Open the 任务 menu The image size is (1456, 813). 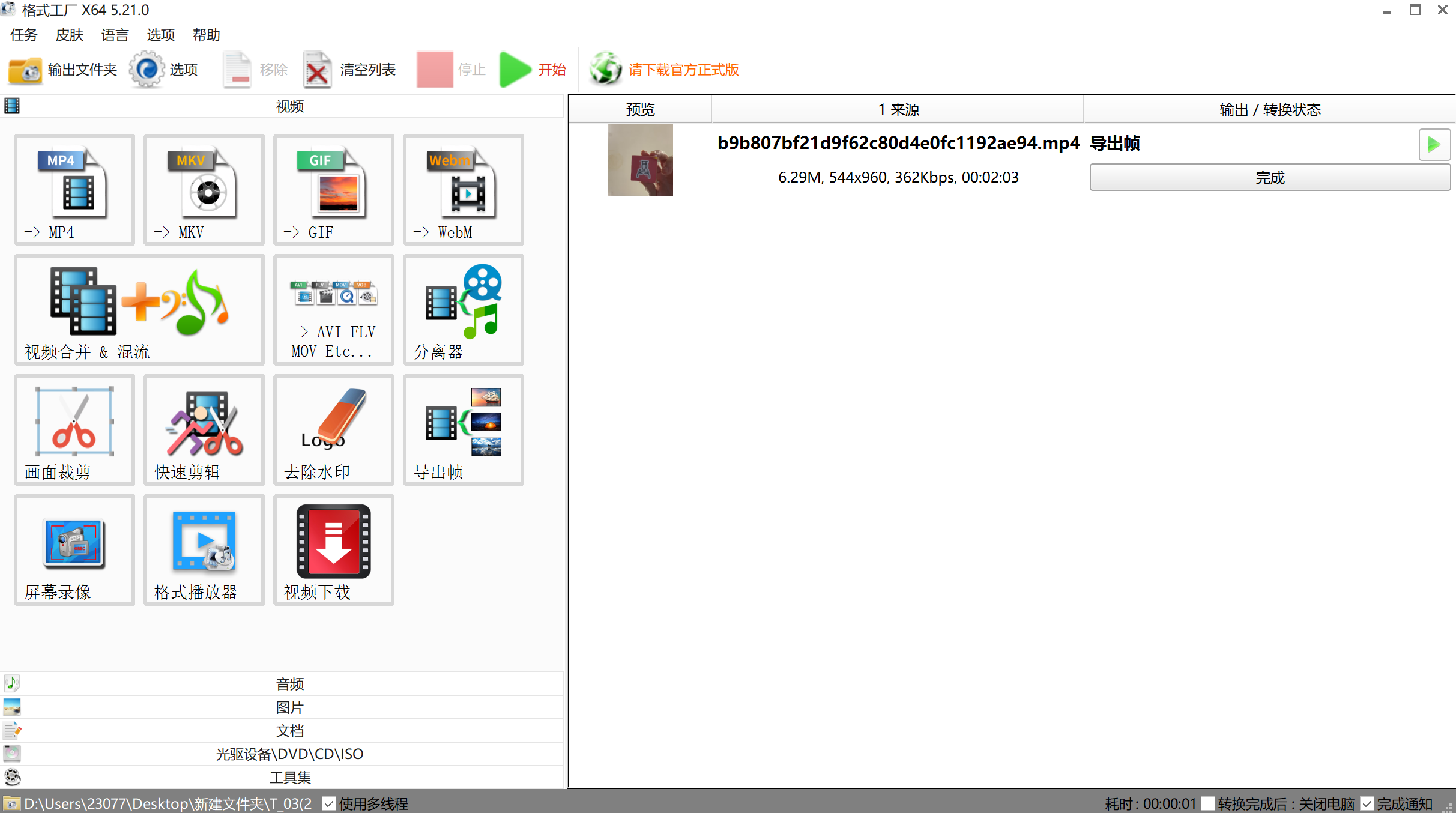23,35
